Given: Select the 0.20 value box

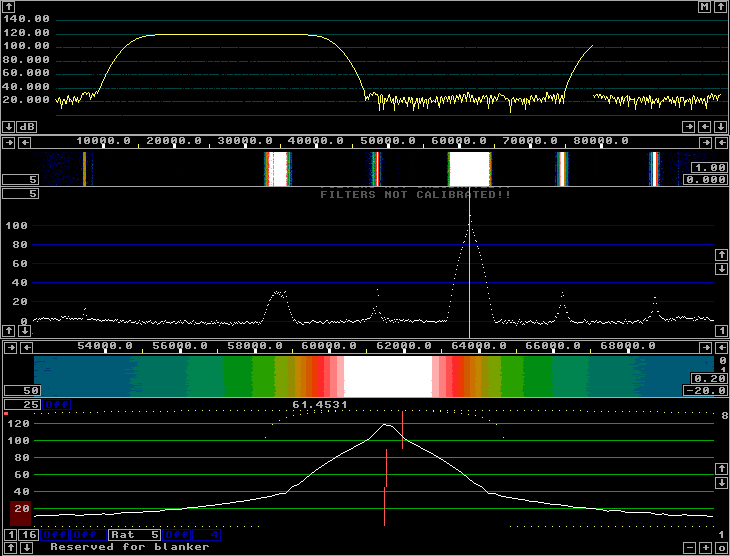Looking at the screenshot, I should coord(709,378).
